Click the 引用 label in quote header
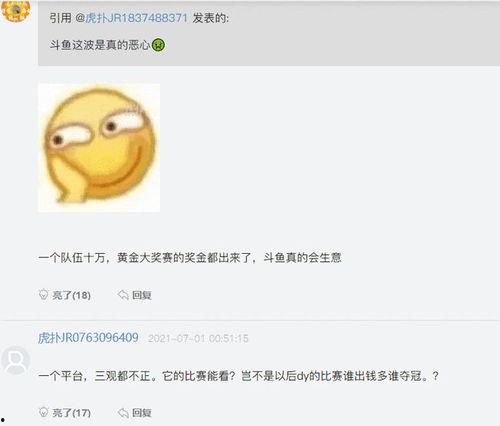The image size is (500, 426). click(61, 18)
